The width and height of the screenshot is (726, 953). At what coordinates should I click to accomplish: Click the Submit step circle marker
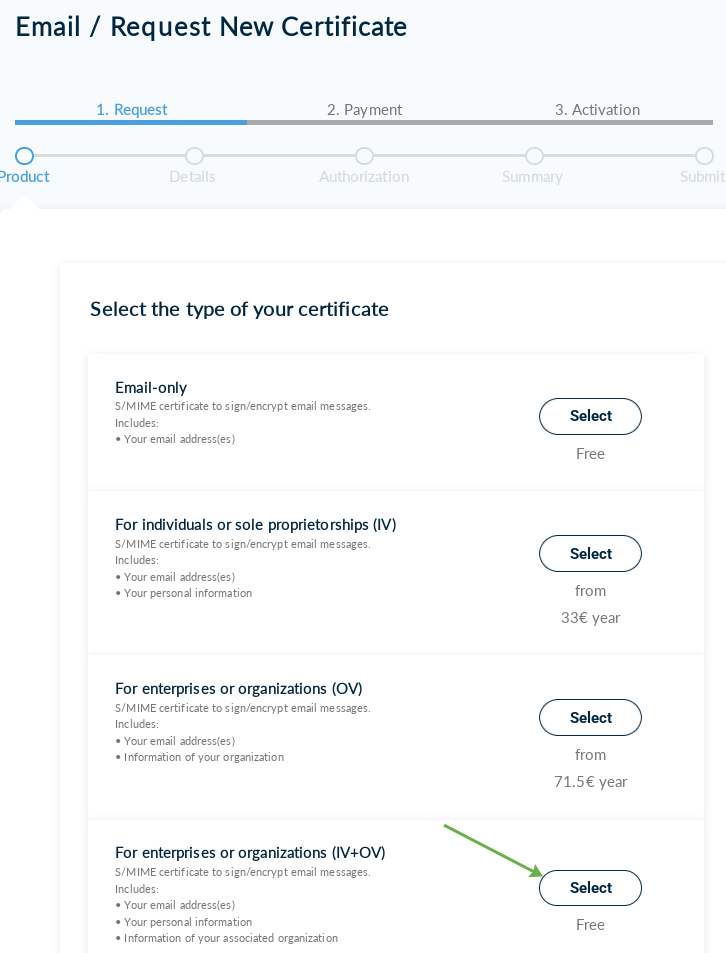coord(704,156)
